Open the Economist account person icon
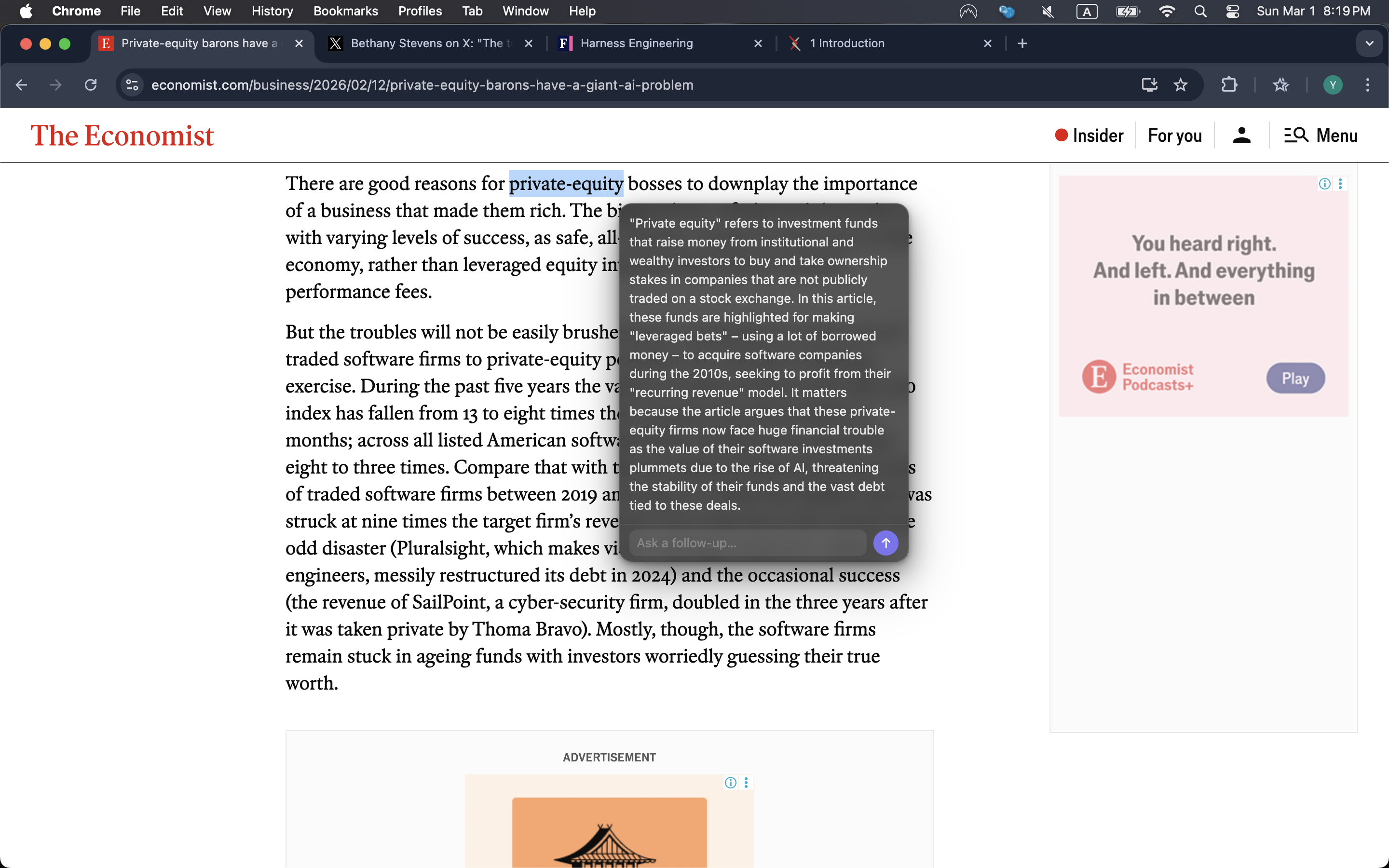Viewport: 1389px width, 868px height. click(1241, 136)
